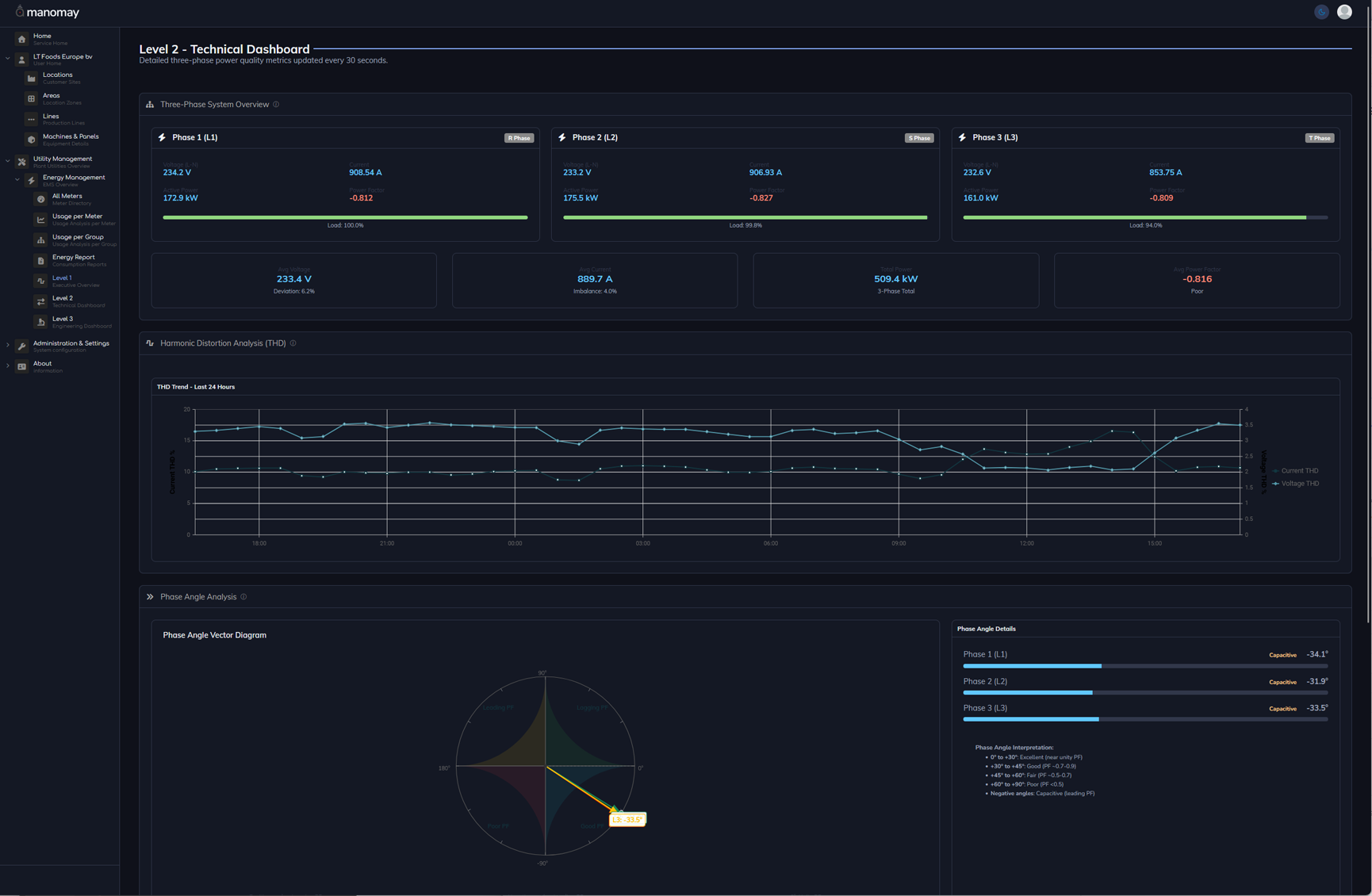Click the R Phase badge

tap(519, 138)
